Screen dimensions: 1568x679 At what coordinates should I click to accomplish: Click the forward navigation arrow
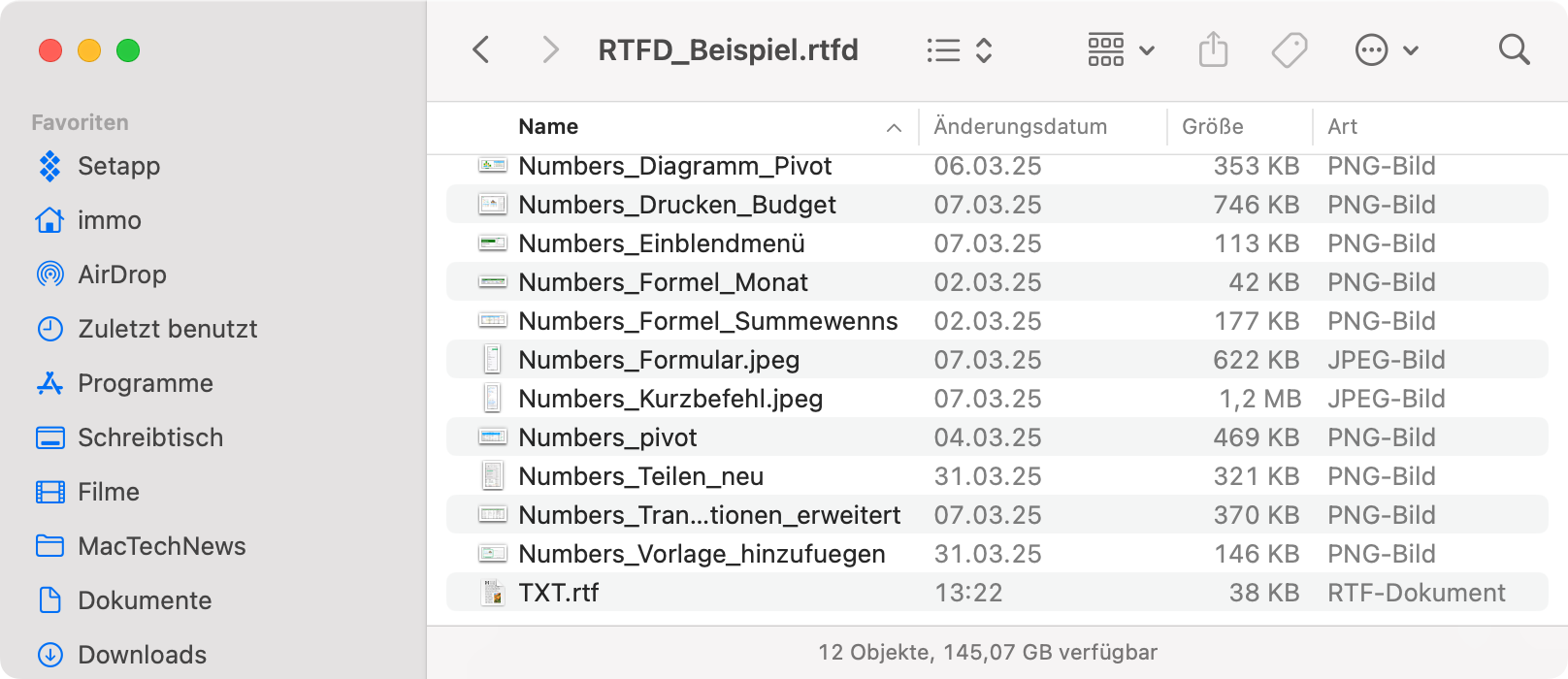click(x=550, y=49)
